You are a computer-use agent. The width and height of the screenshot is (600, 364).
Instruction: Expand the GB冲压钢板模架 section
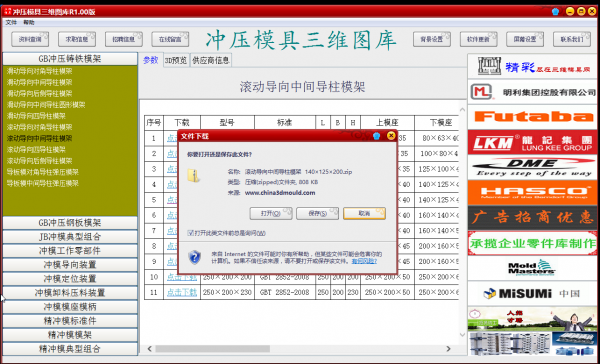70,223
